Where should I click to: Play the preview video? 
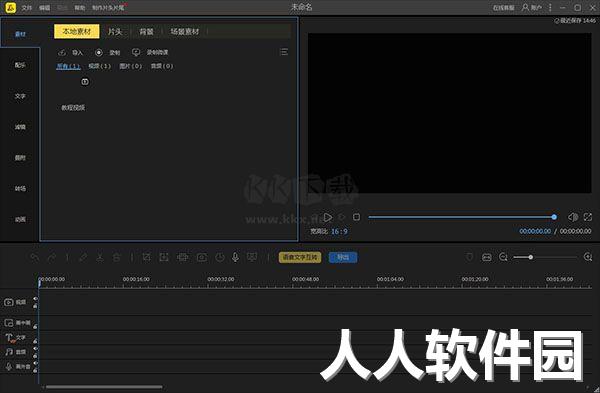(328, 217)
